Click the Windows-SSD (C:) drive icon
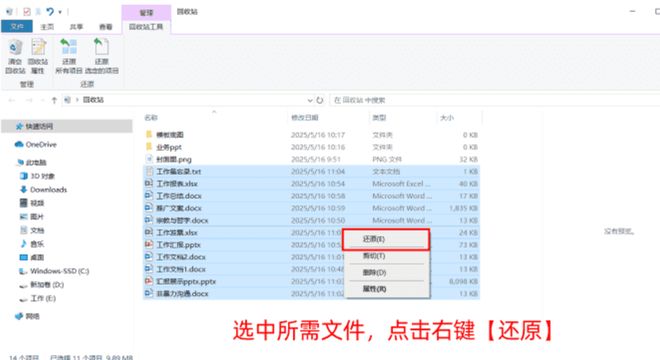 pos(24,271)
